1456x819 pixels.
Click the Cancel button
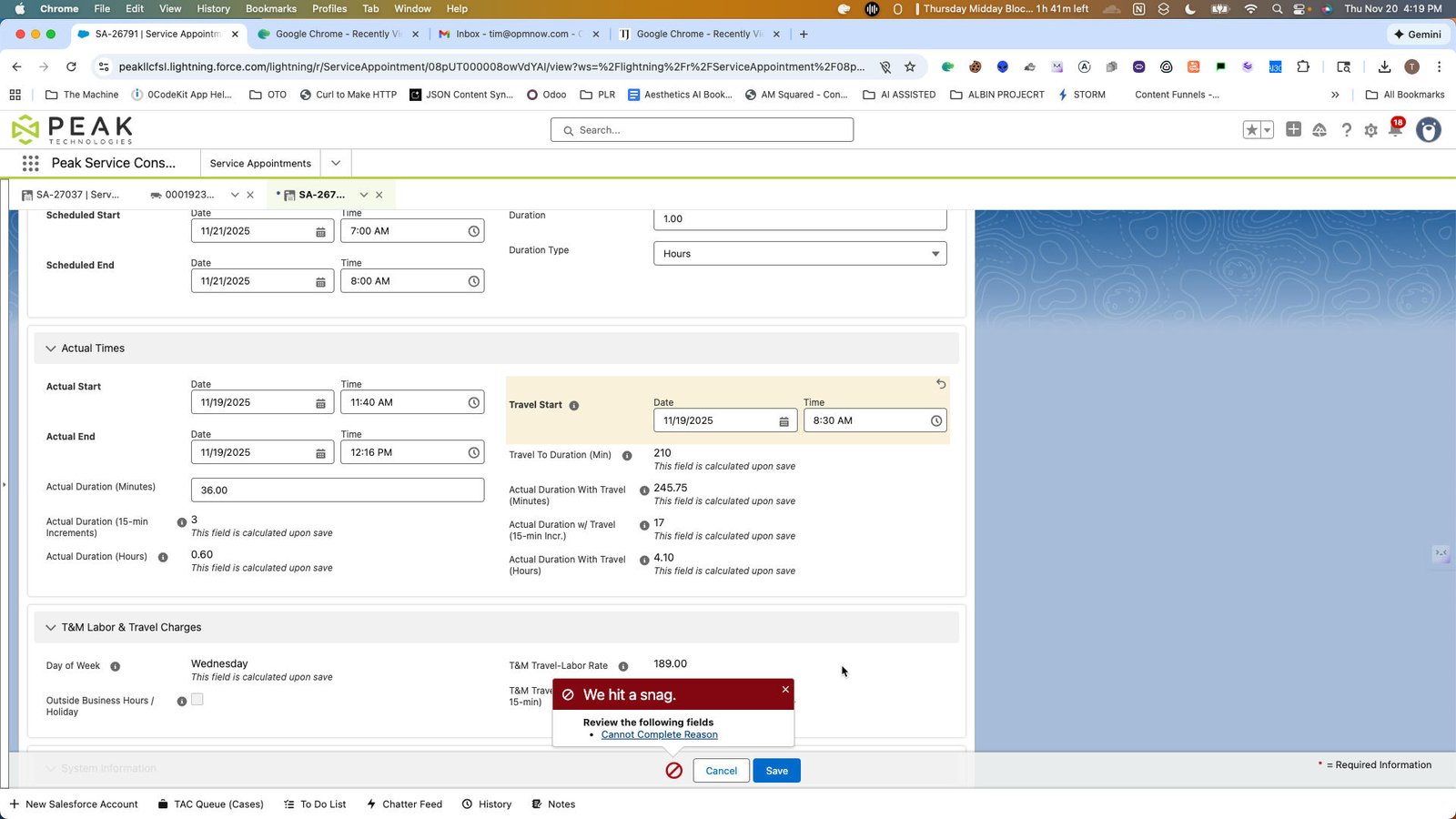pos(722,771)
